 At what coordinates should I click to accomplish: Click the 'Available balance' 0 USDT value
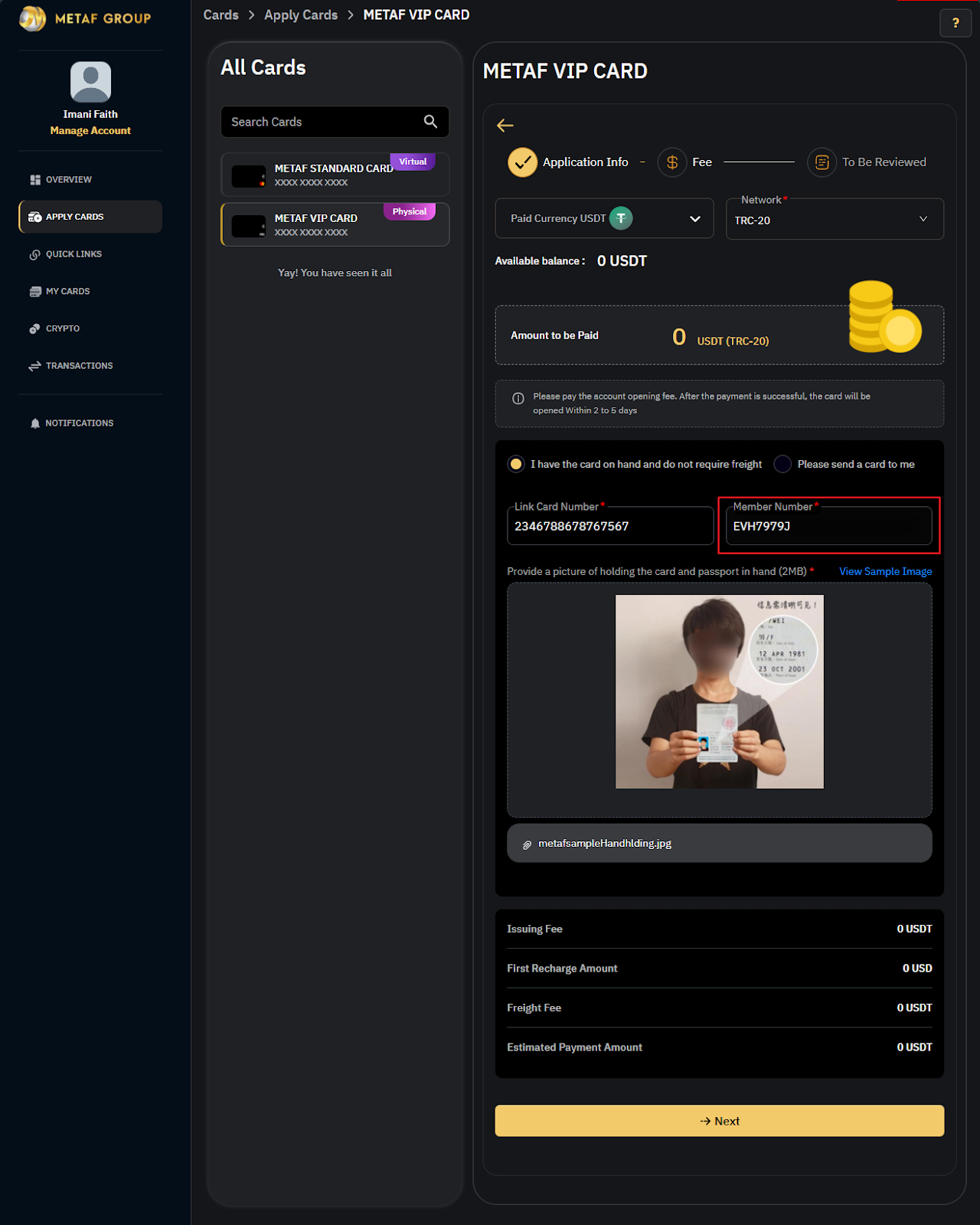point(622,261)
